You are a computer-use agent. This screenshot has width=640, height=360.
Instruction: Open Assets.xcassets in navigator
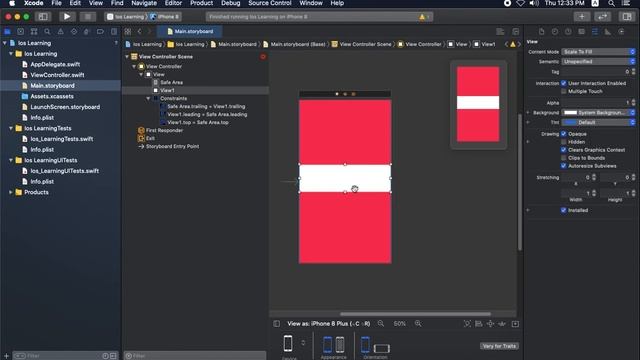click(52, 96)
